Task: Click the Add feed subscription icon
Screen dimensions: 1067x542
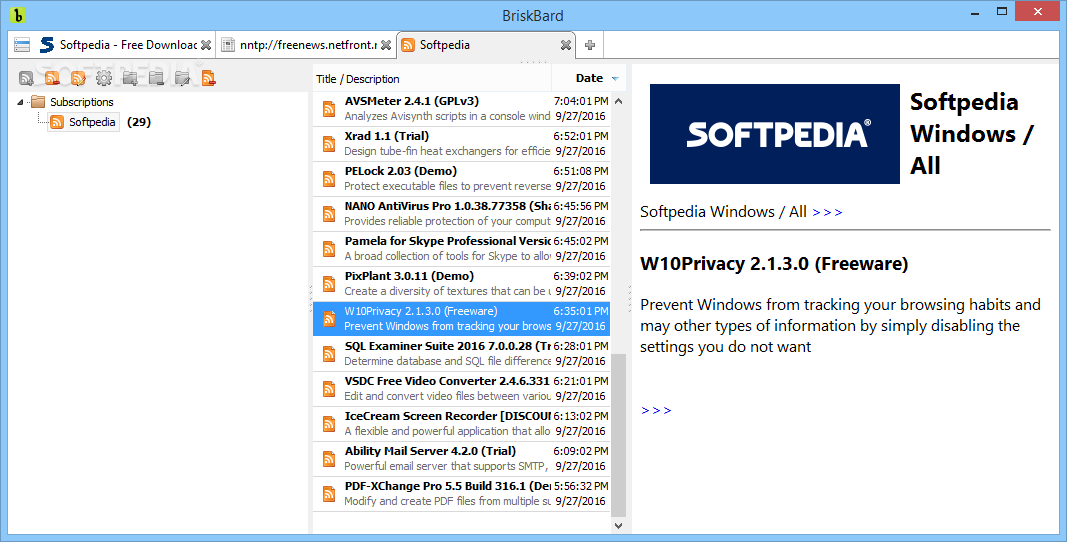Action: pyautogui.click(x=26, y=78)
